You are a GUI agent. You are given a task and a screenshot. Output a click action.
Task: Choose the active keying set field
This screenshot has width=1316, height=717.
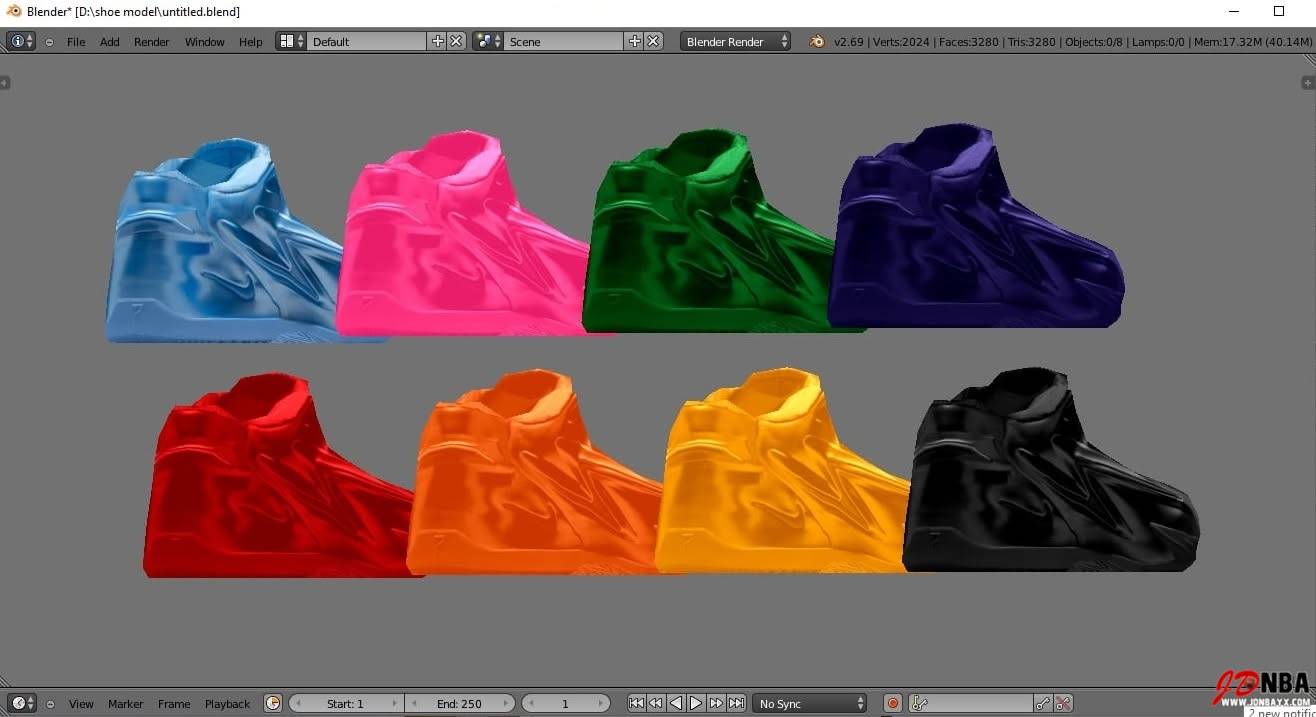pyautogui.click(x=971, y=703)
